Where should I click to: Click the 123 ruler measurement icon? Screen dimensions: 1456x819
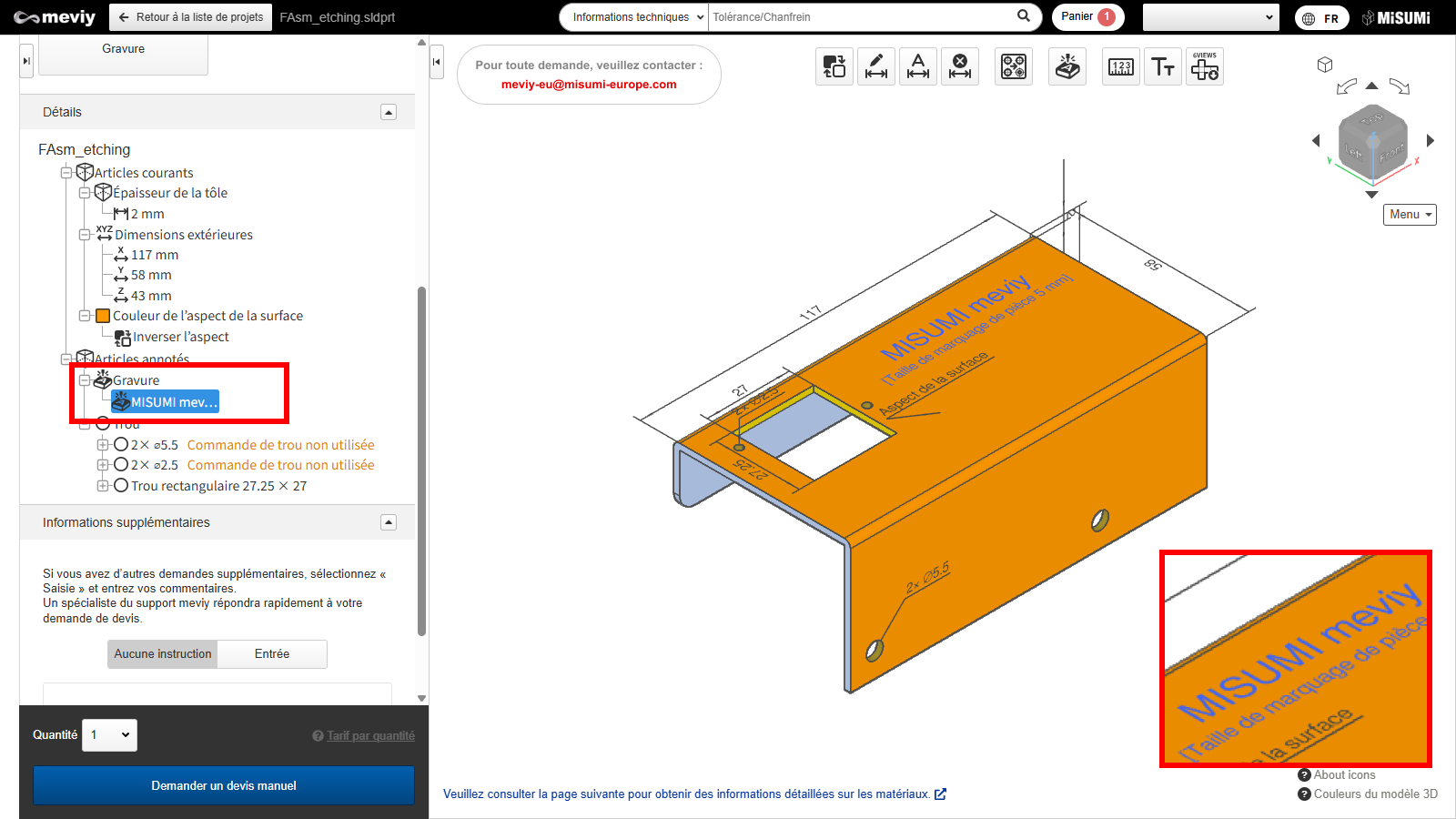[x=1121, y=66]
